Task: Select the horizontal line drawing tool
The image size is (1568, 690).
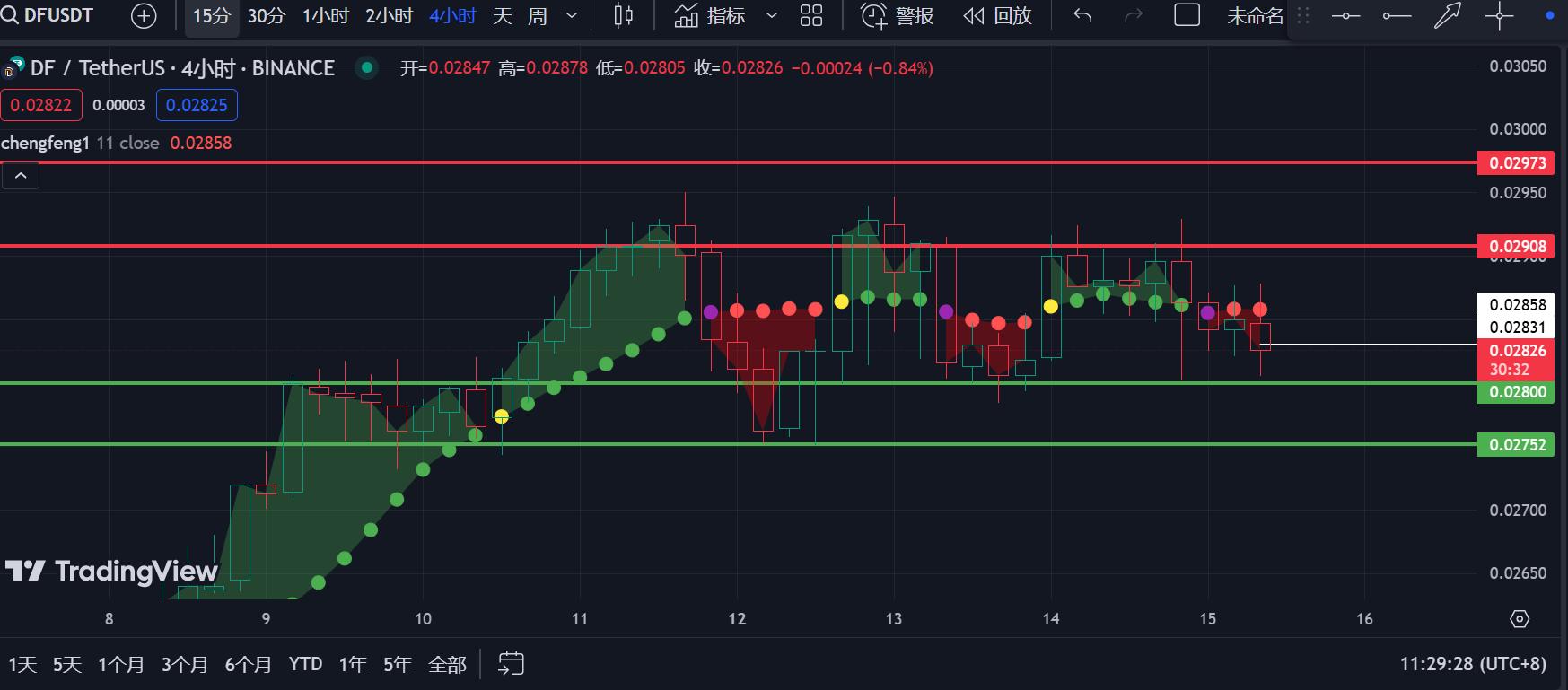Action: coord(1345,16)
